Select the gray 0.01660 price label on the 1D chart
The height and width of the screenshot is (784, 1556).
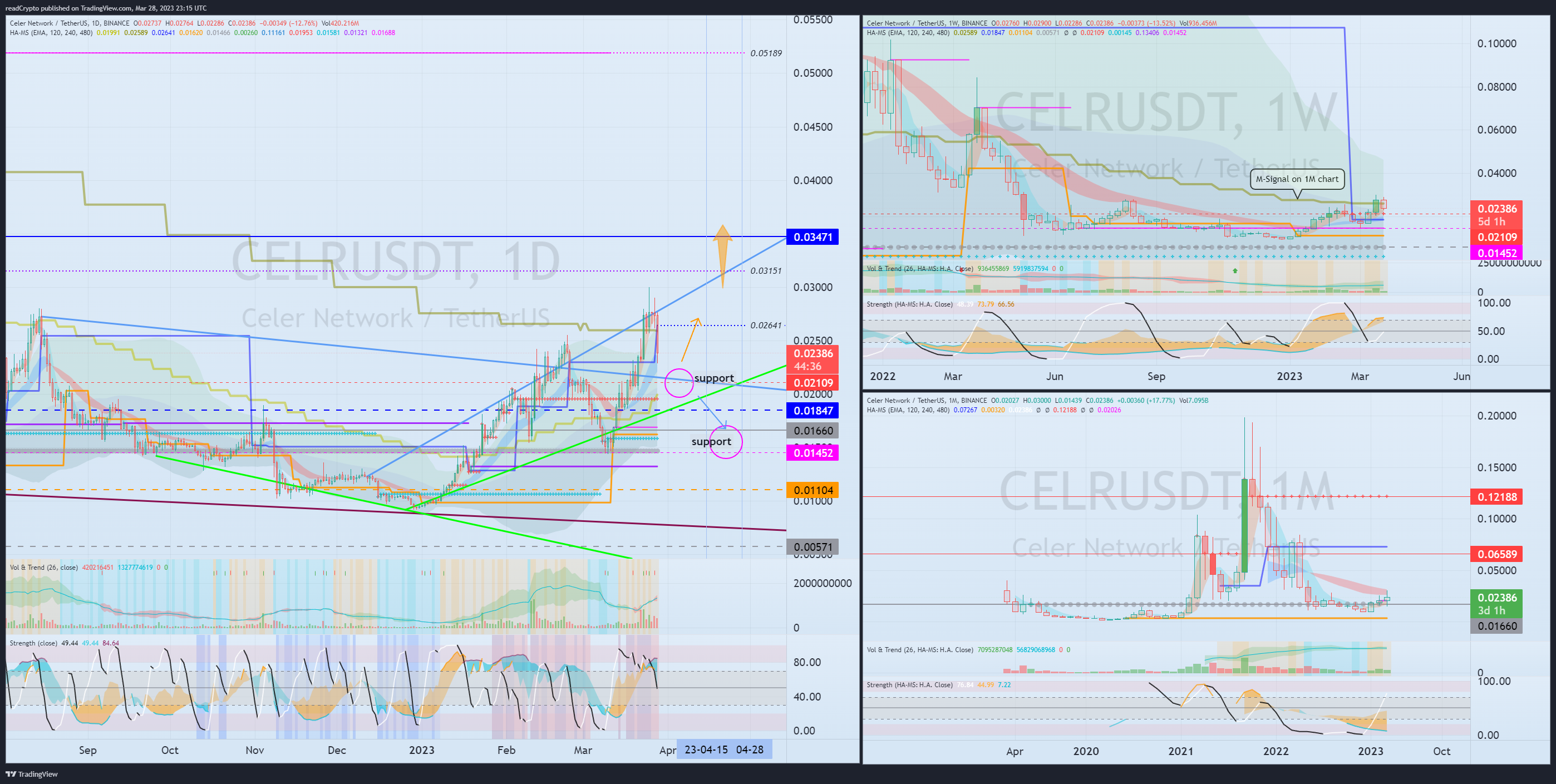point(813,431)
